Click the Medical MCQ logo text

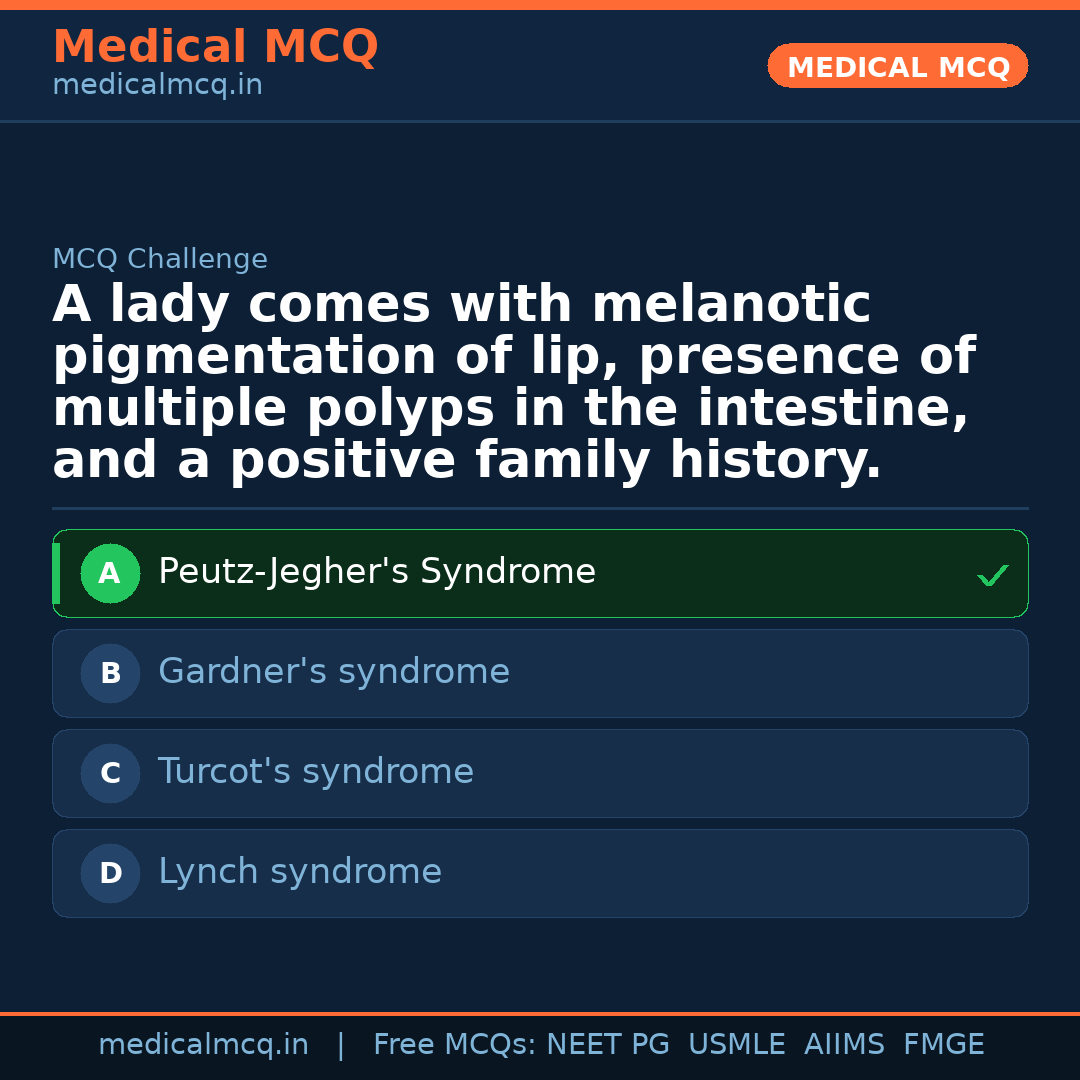[215, 46]
